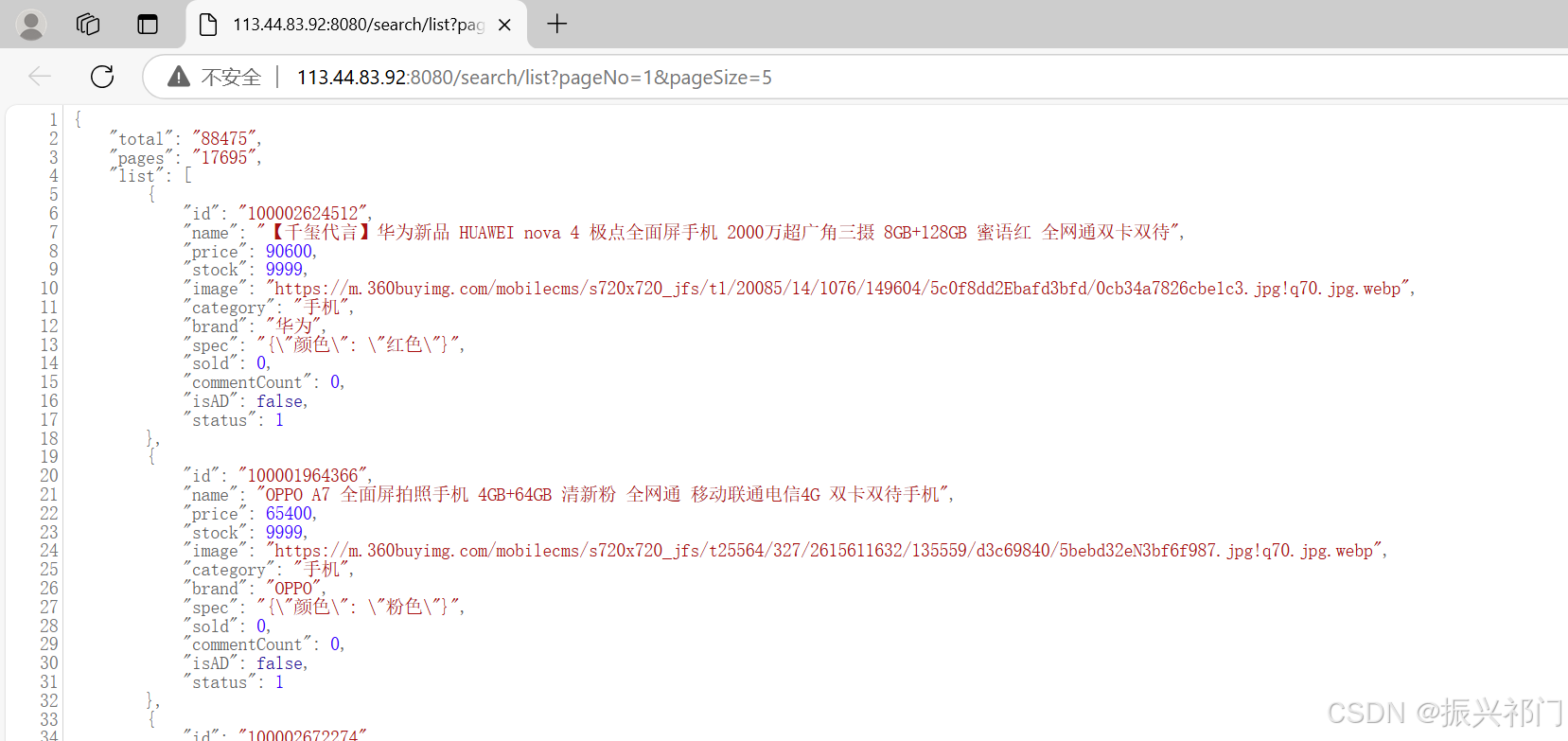Open the workspaces icon
The height and width of the screenshot is (741, 1568).
coord(88,25)
